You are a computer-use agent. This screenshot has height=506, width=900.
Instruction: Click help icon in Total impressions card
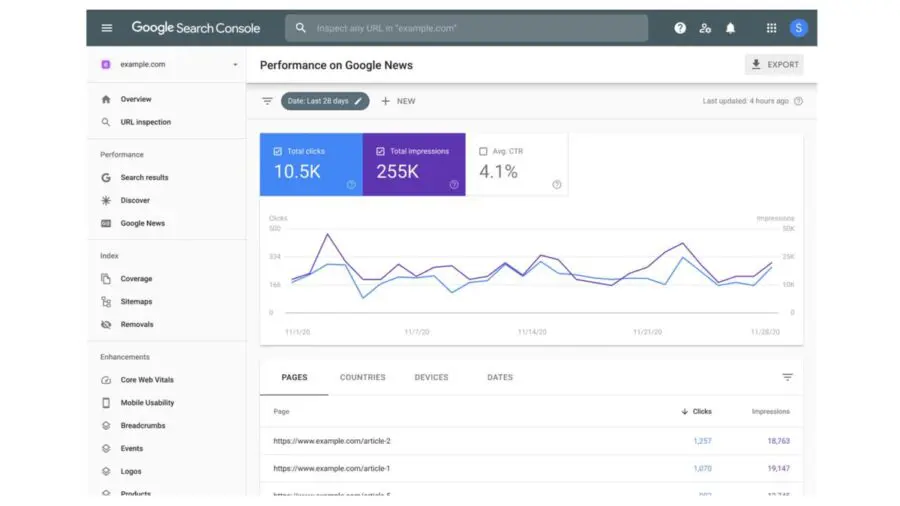(454, 185)
